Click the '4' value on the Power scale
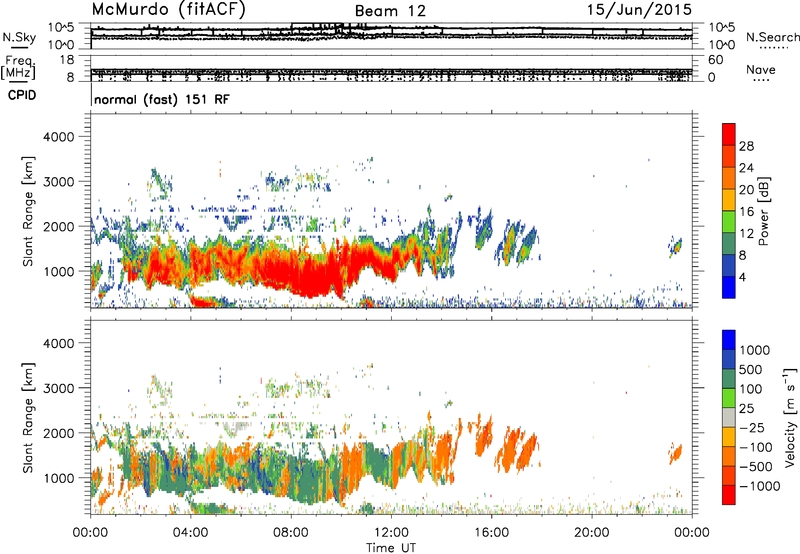This screenshot has height=554, width=800. [x=742, y=277]
